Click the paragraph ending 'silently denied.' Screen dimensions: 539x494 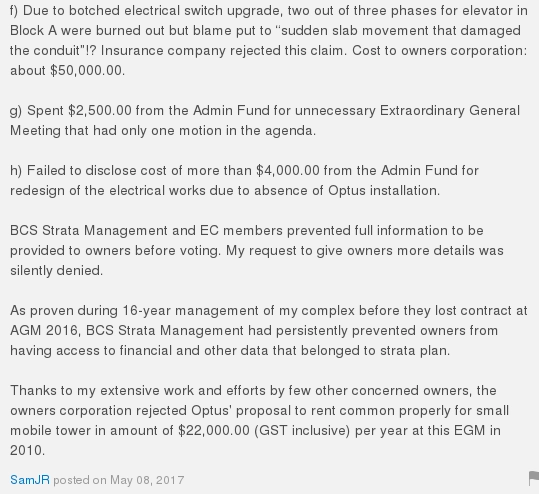point(257,250)
